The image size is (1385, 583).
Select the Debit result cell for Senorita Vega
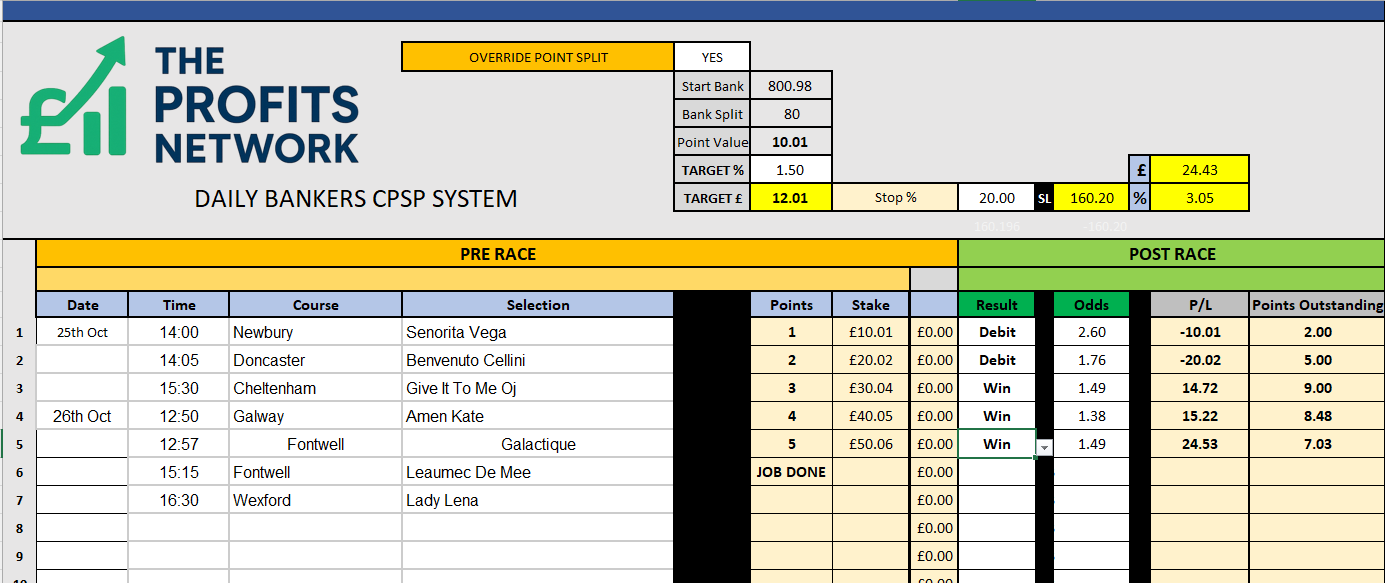[x=996, y=332]
